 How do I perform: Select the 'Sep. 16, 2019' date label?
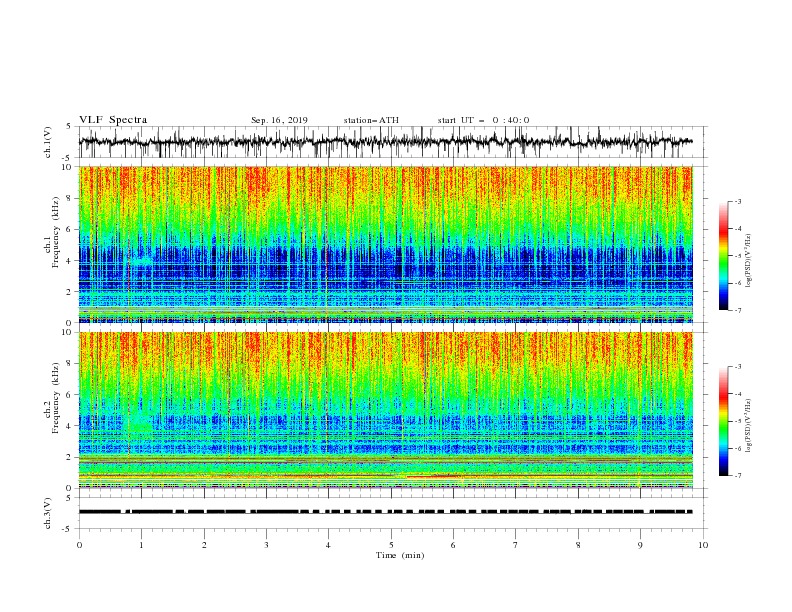(x=279, y=120)
